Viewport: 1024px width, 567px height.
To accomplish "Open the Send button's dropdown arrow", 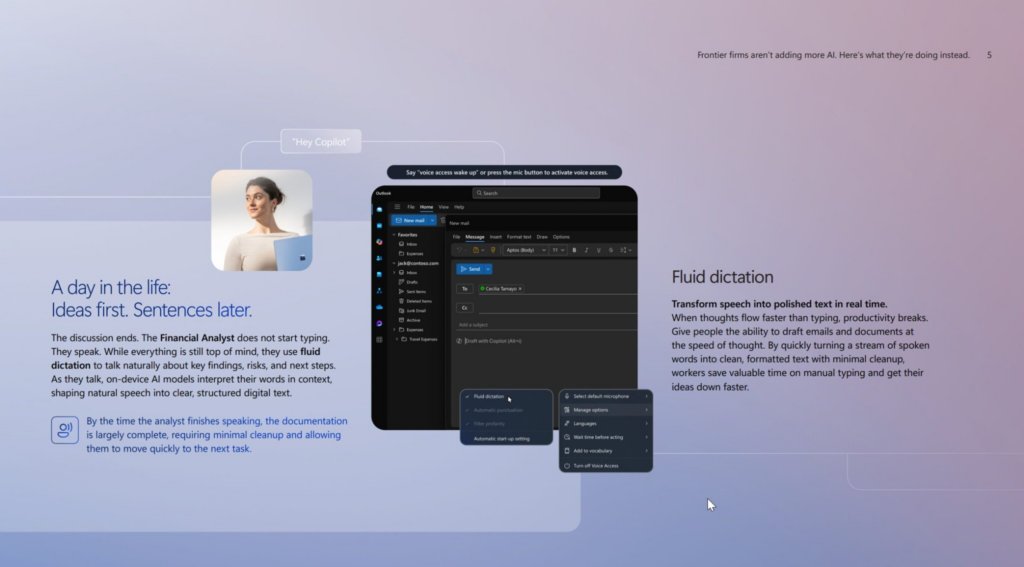I will [488, 269].
